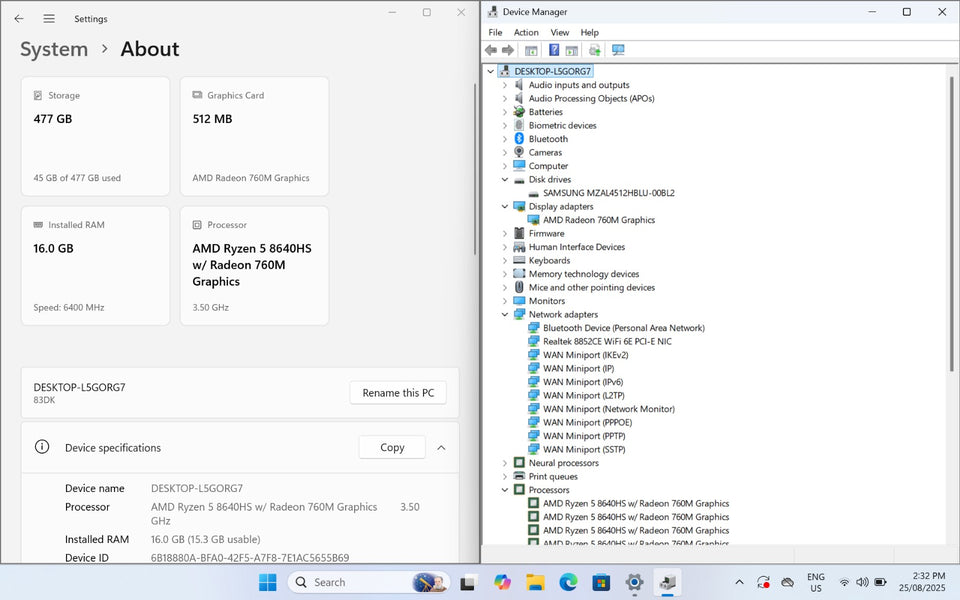Toggle the show/hide action pane toolbar icon
Viewport: 960px width, 600px height.
pyautogui.click(x=571, y=50)
